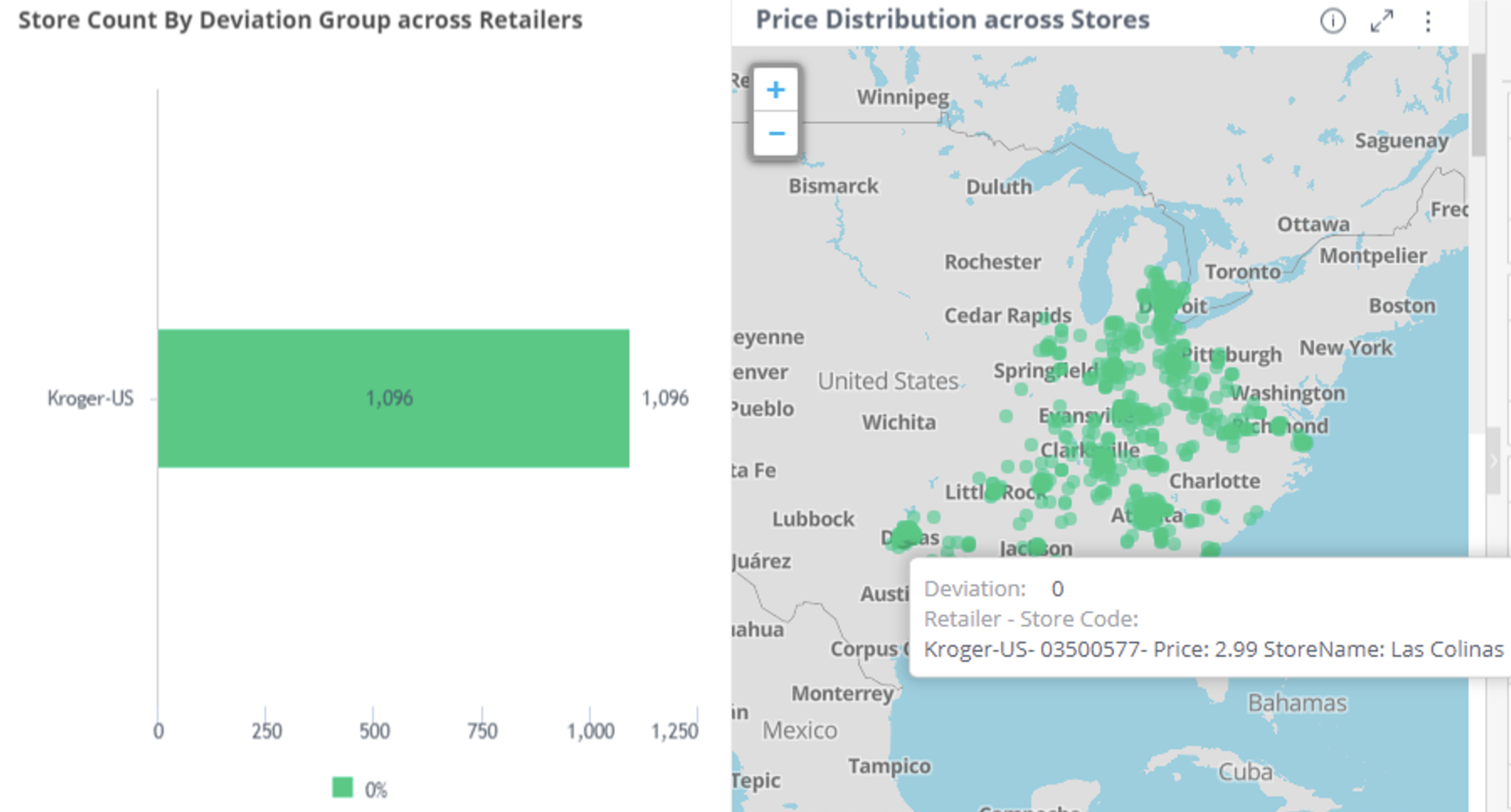Click the Kroger-US axis label
Screen dimensions: 1511x812
91,398
